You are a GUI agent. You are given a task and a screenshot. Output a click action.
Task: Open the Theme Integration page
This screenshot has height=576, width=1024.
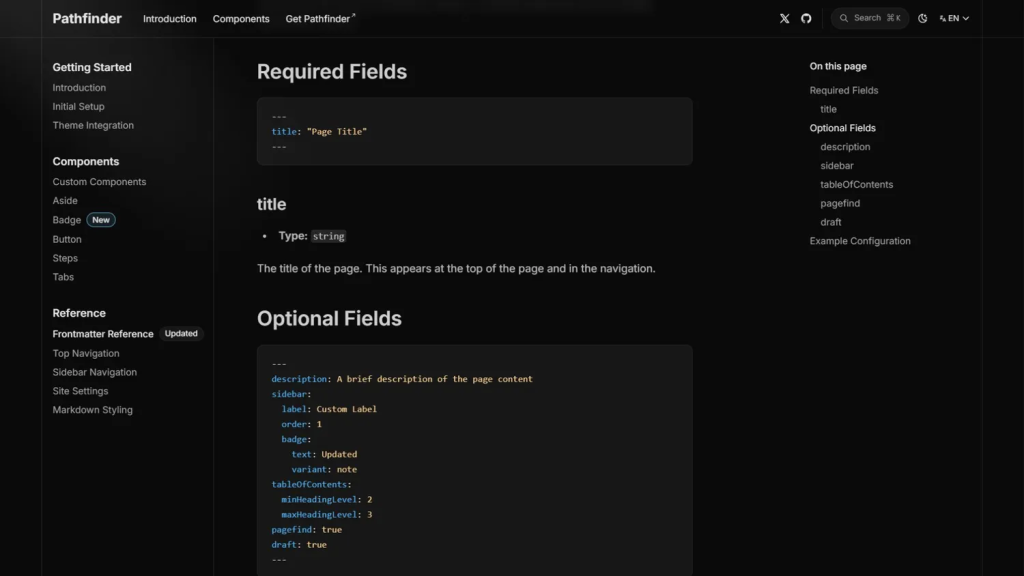(93, 125)
